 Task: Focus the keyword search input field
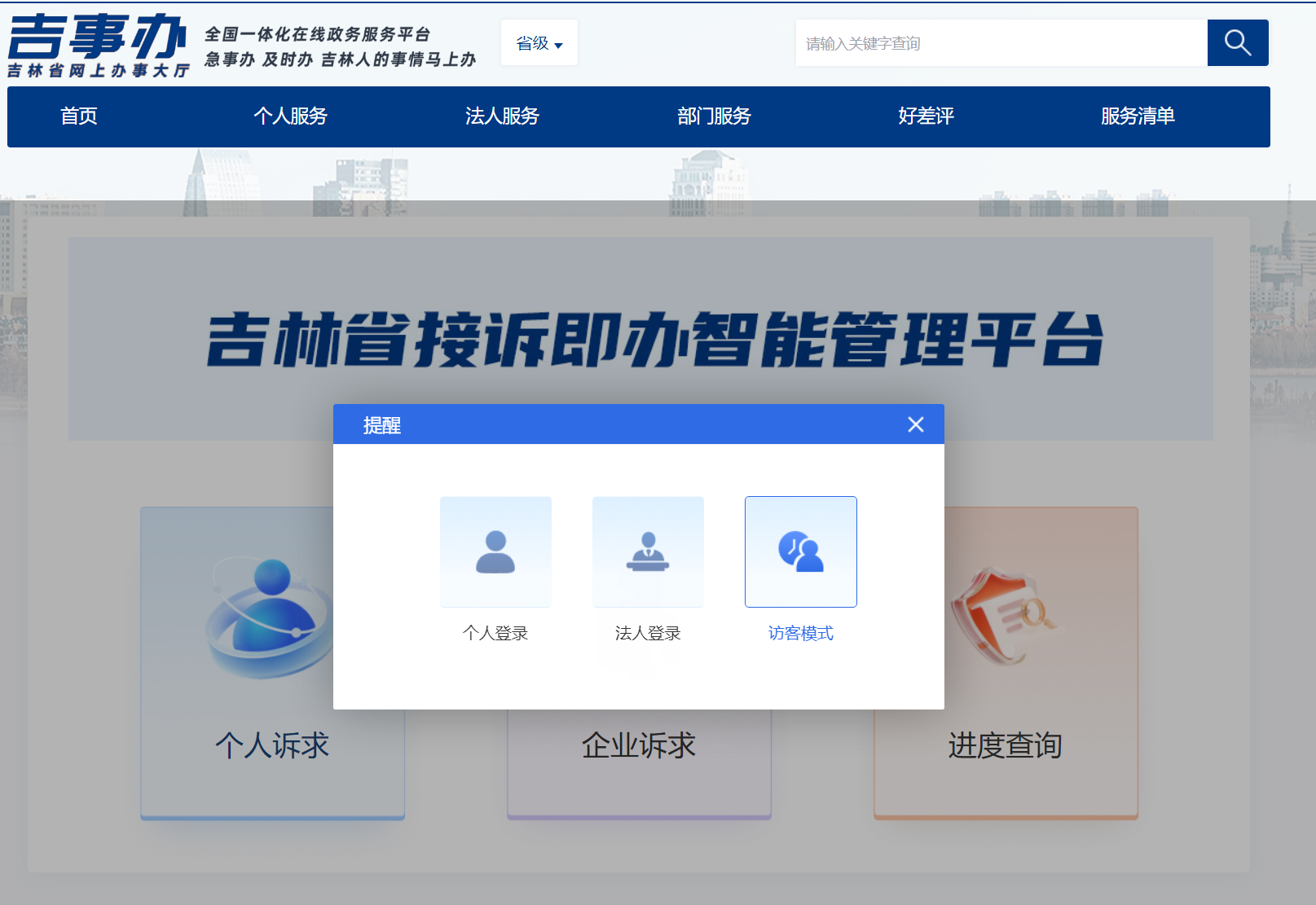click(x=1001, y=43)
